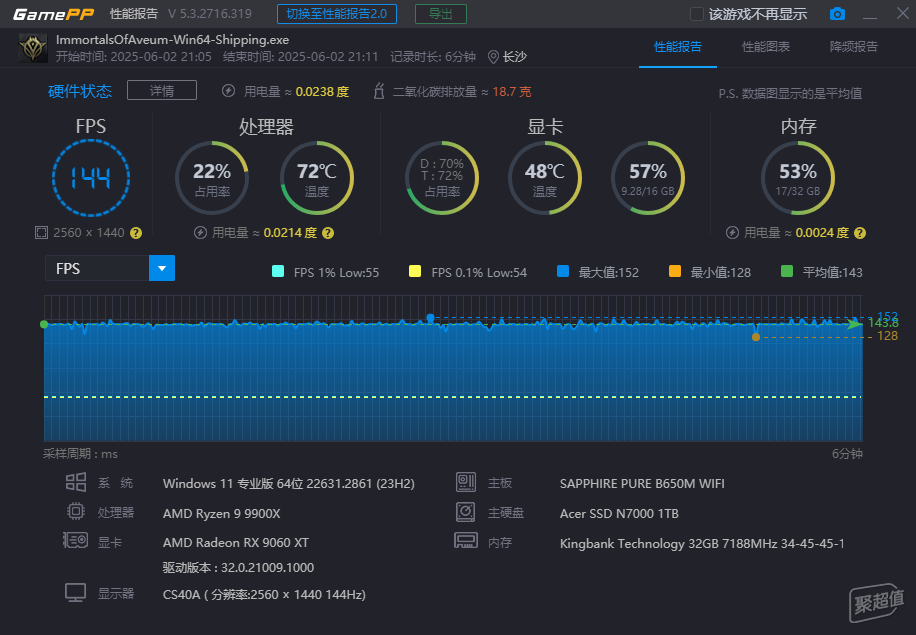
Task: Click the AMD Ryzen 9 9900X text
Action: 221,513
